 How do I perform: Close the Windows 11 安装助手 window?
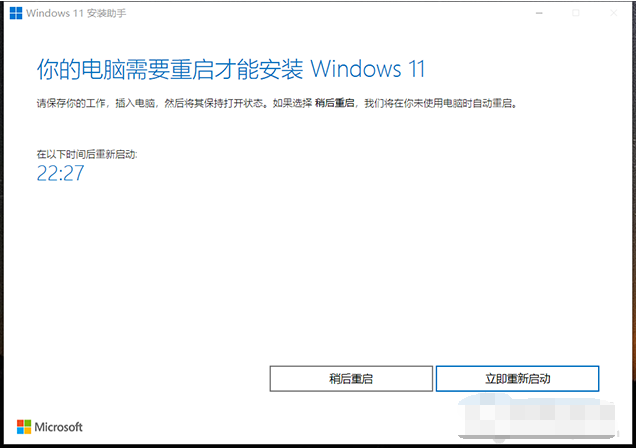pos(614,13)
